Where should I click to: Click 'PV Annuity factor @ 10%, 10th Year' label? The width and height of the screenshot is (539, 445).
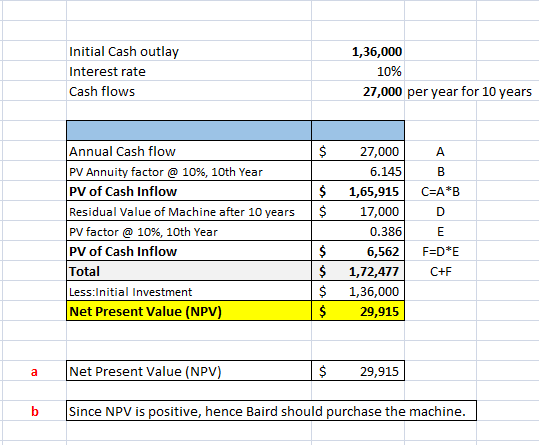166,172
